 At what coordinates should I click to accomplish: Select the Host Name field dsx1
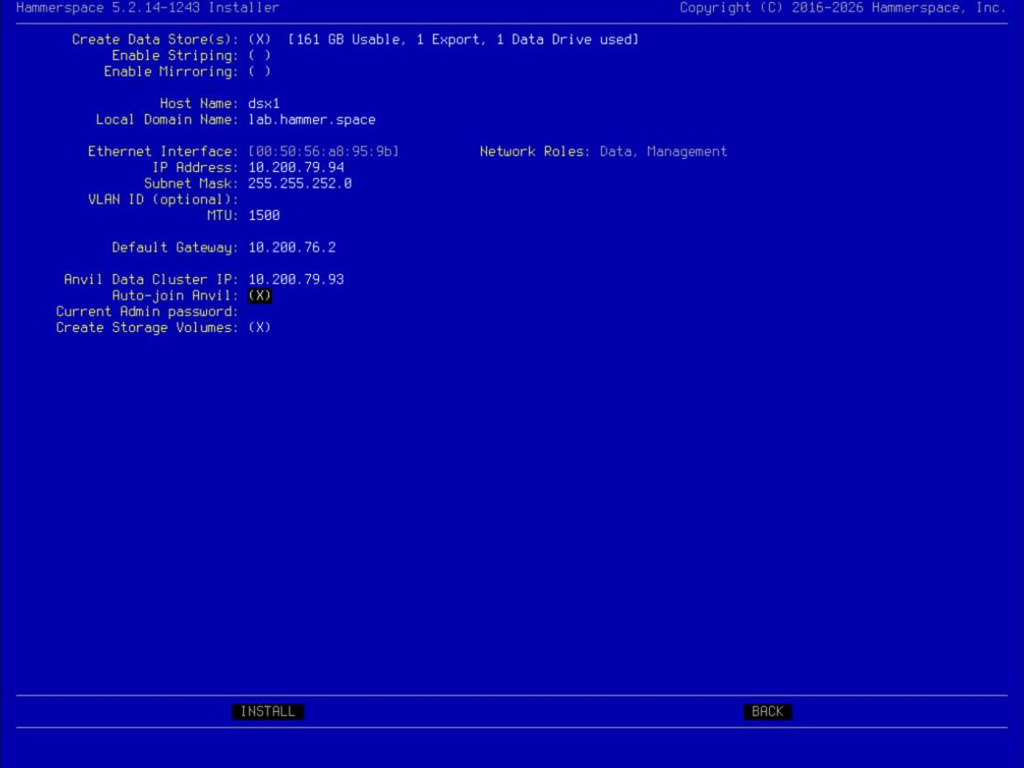point(264,104)
